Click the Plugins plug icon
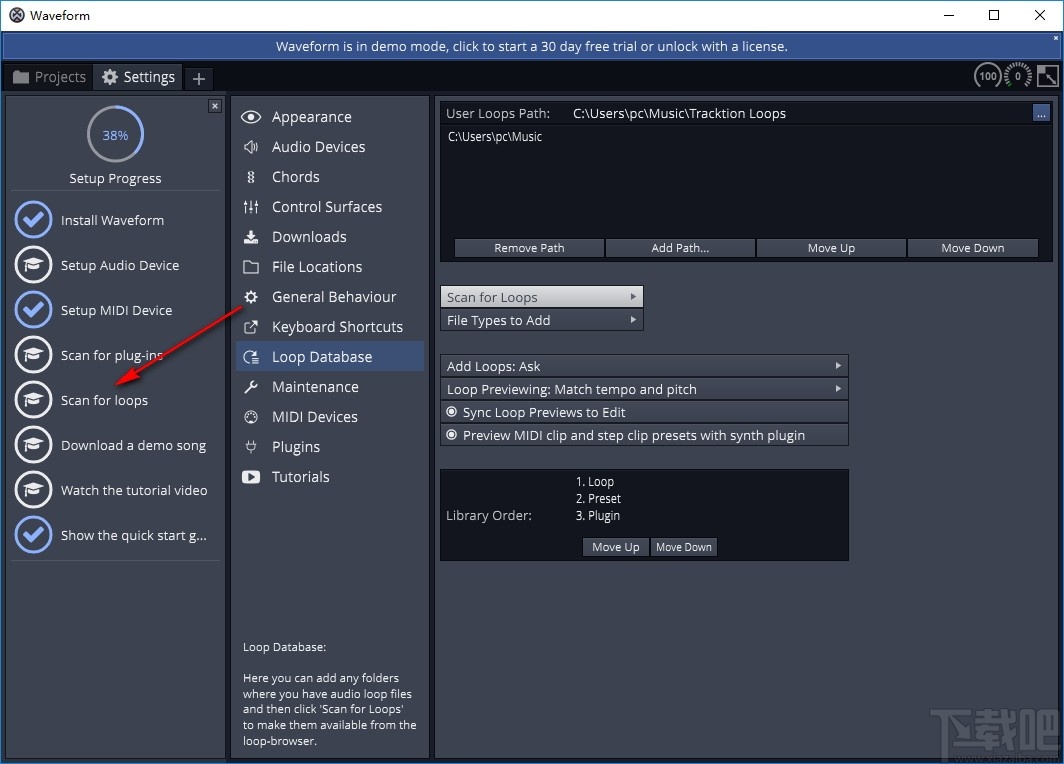Viewport: 1064px width, 764px height. (x=251, y=447)
